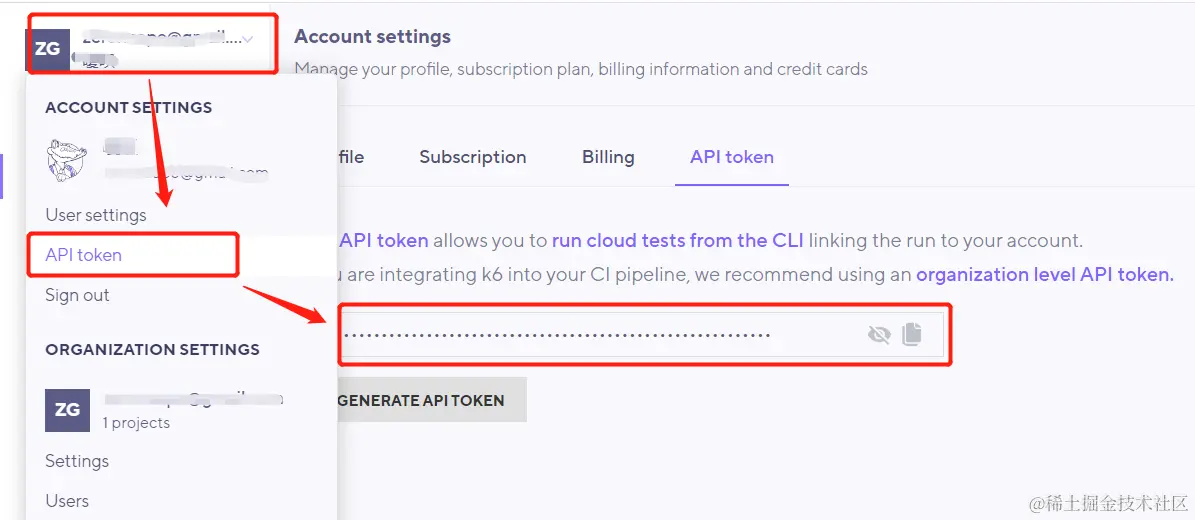Expand the account dropdown chevron
This screenshot has width=1195, height=520.
(248, 37)
